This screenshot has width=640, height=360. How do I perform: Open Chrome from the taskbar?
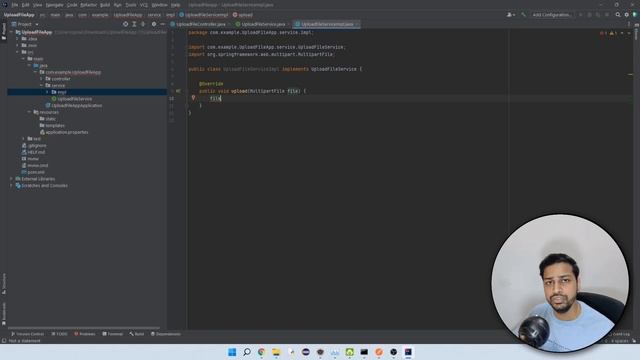coord(262,352)
